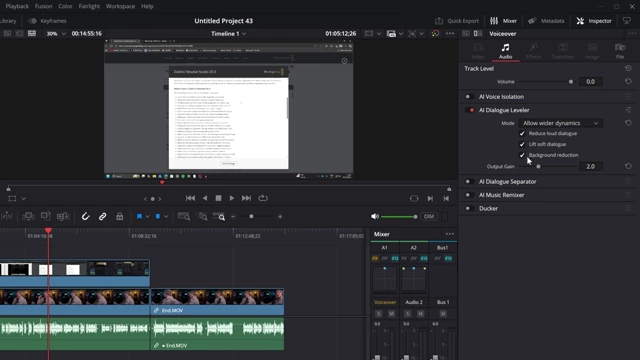Image resolution: width=640 pixels, height=360 pixels.
Task: Click the timeline zoom-in plus button
Action: (280, 217)
